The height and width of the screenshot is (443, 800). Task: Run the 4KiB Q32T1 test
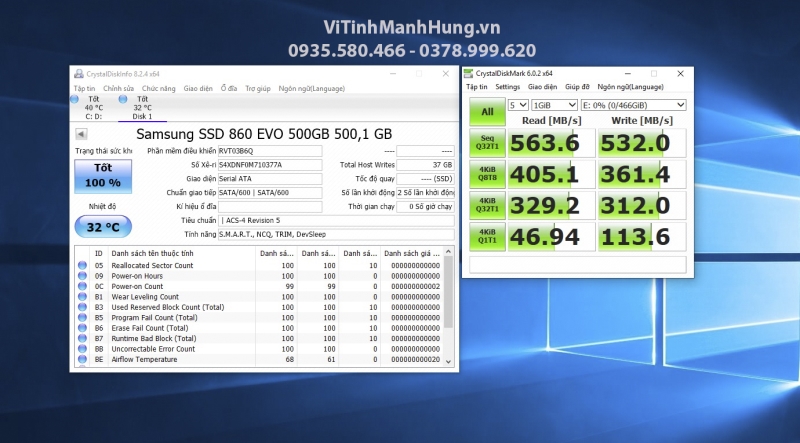coord(487,205)
